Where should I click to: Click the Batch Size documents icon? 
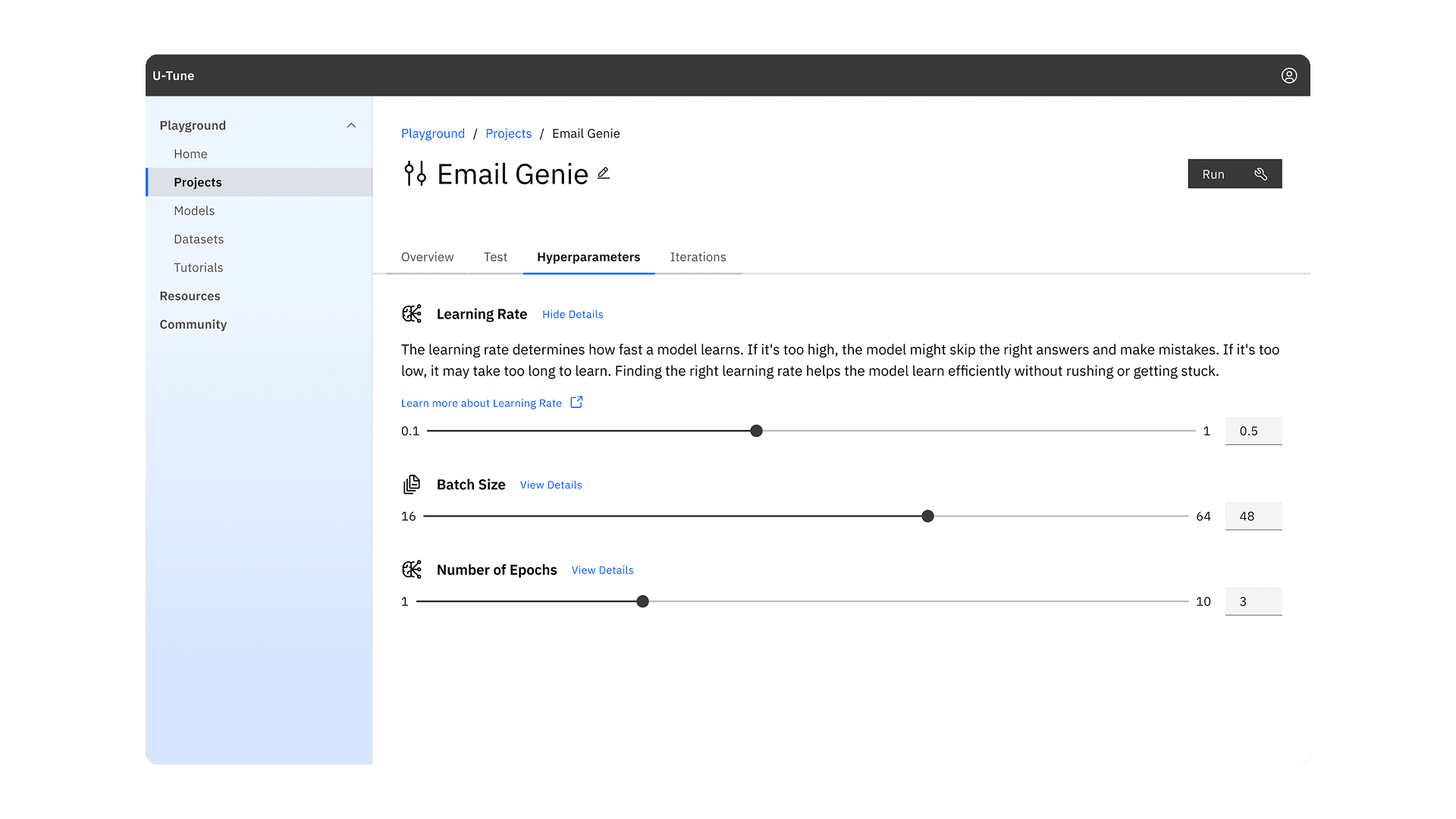[x=412, y=485]
